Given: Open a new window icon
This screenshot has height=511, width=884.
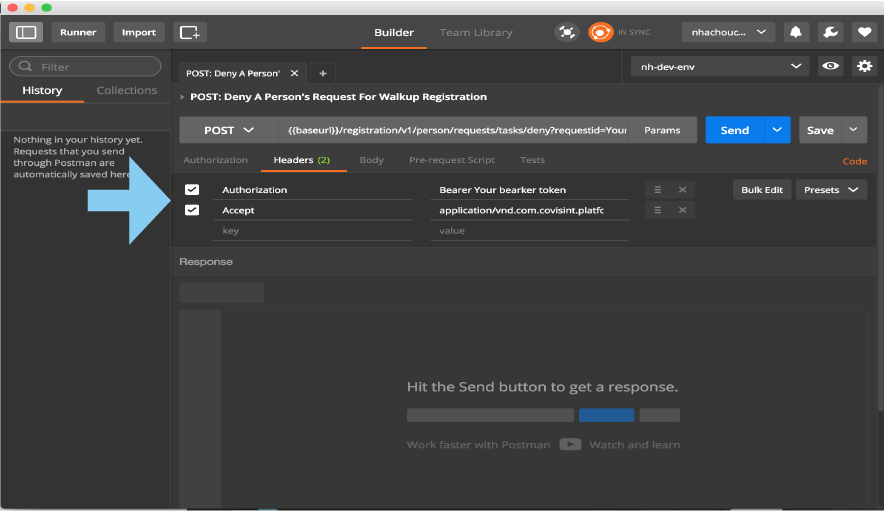Looking at the screenshot, I should [190, 32].
